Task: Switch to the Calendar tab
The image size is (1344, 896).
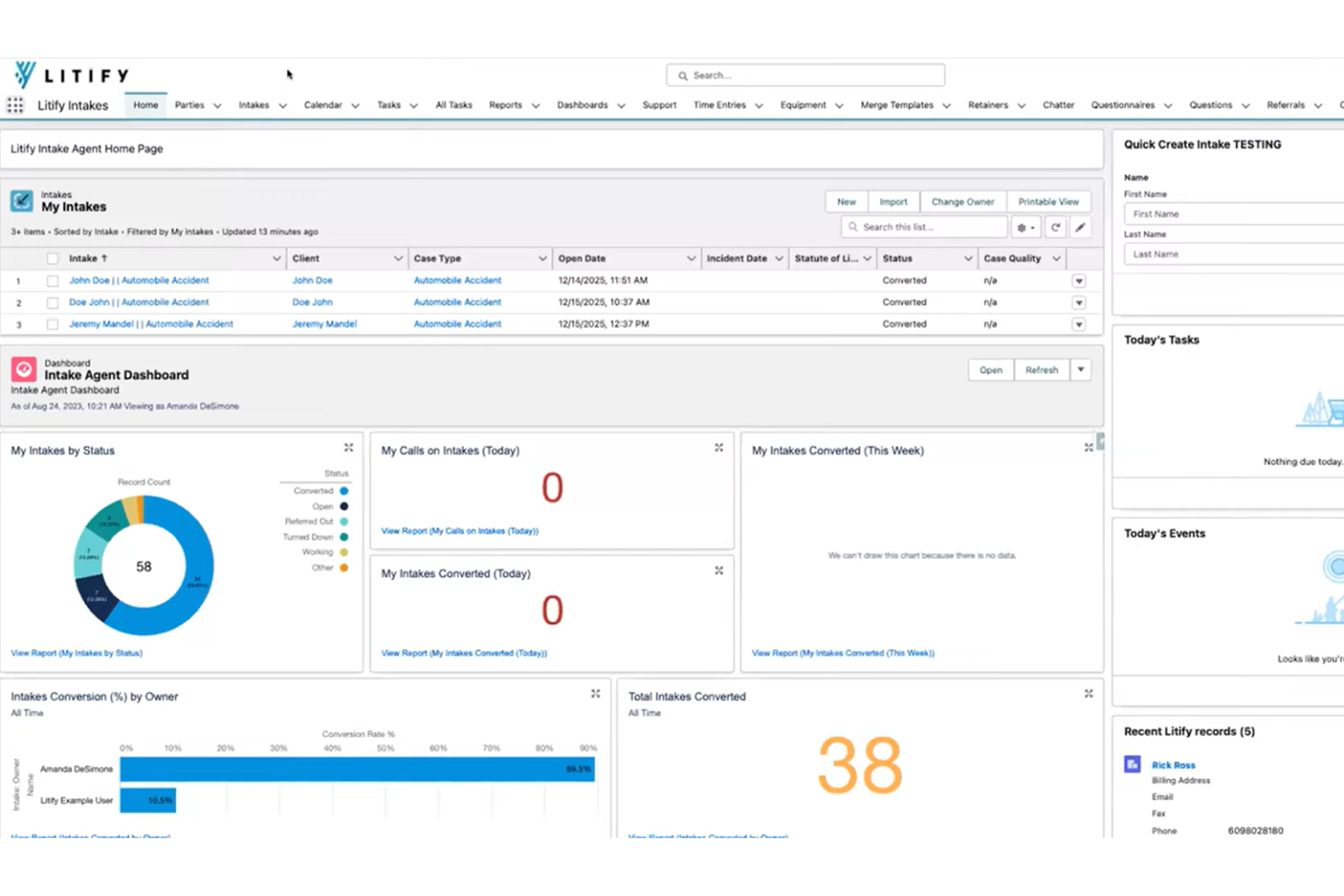Action: [324, 105]
